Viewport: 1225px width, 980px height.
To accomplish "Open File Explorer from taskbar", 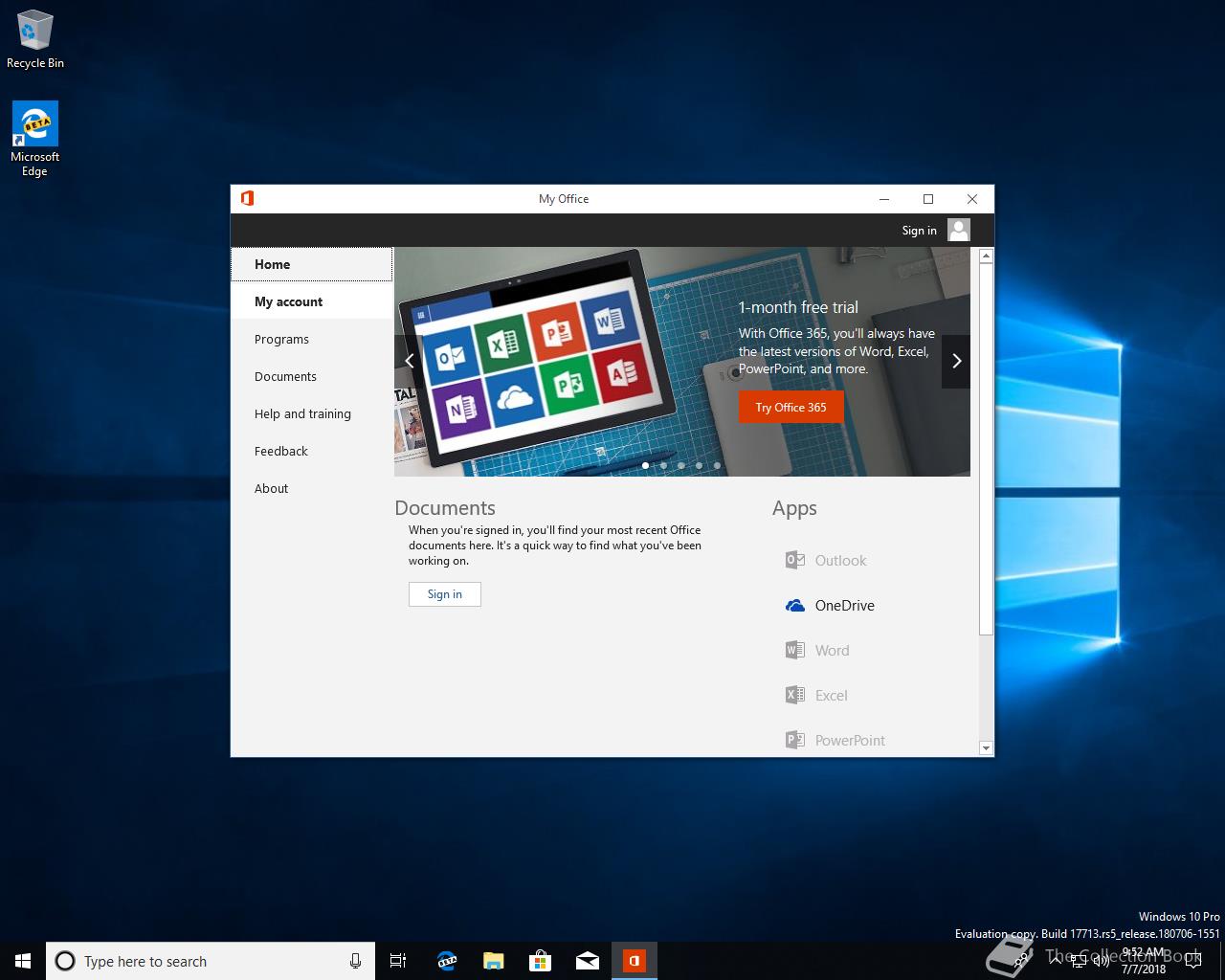I will [493, 961].
